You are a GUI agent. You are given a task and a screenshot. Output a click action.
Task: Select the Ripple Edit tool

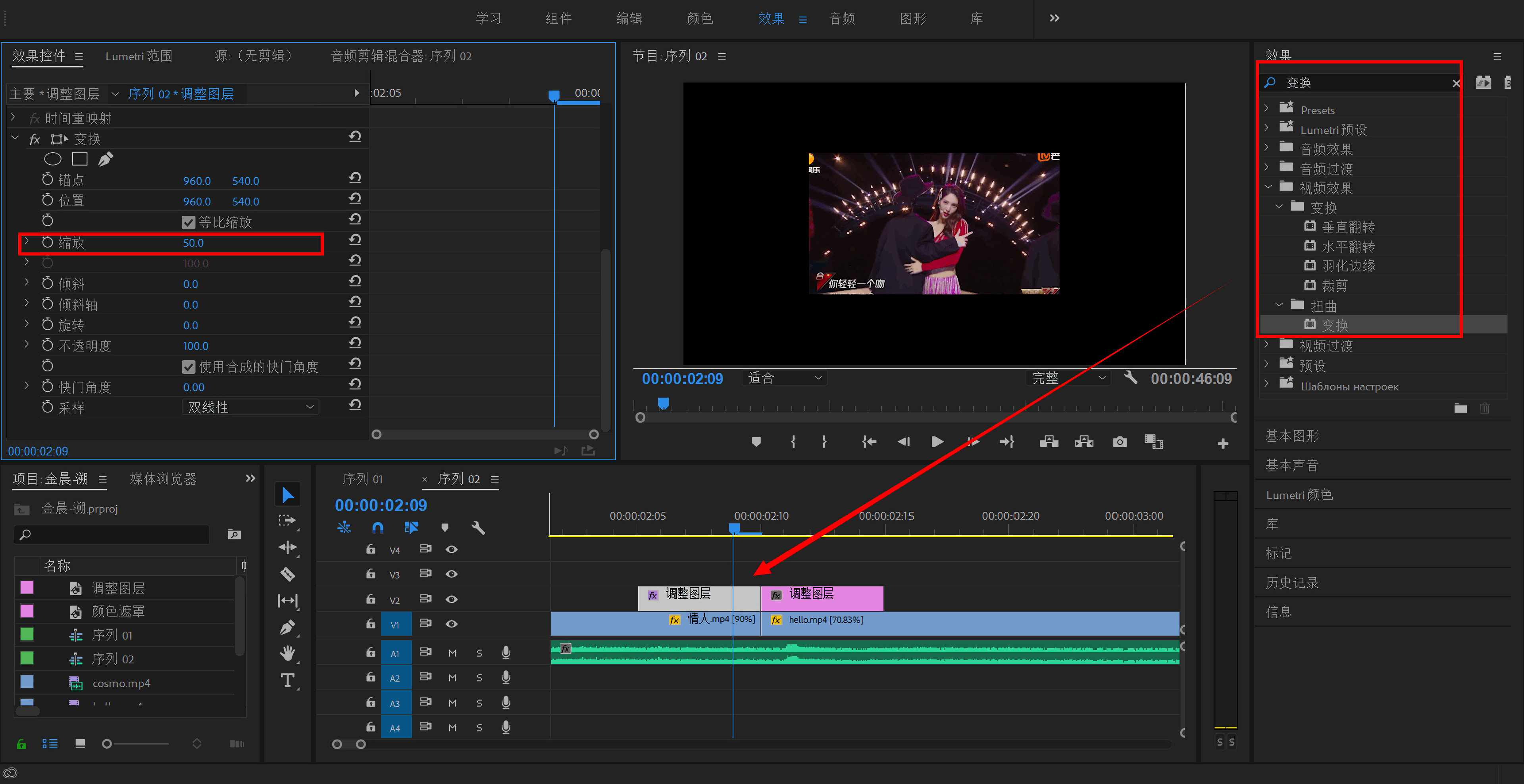click(x=288, y=548)
